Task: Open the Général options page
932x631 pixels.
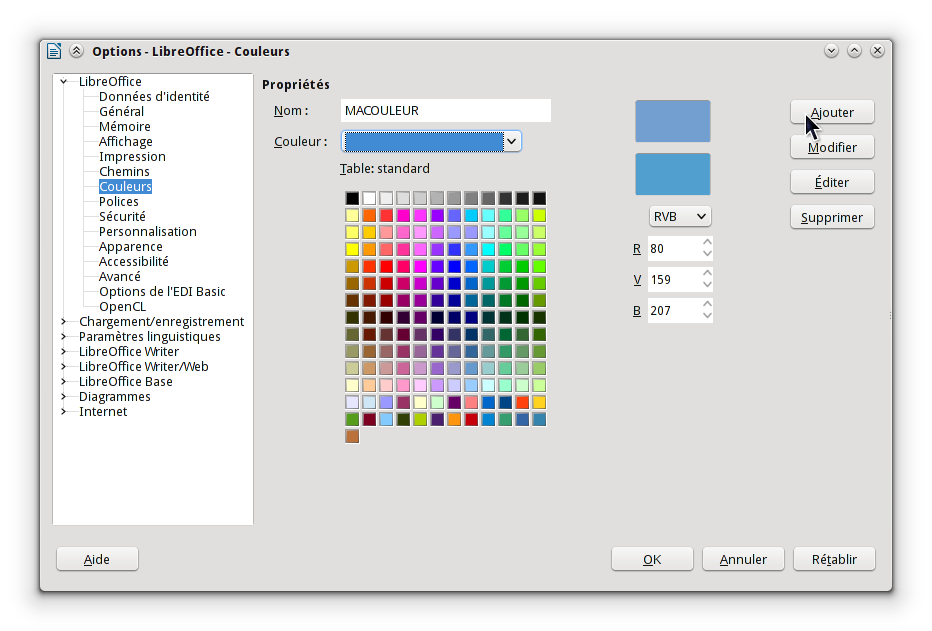Action: point(121,111)
